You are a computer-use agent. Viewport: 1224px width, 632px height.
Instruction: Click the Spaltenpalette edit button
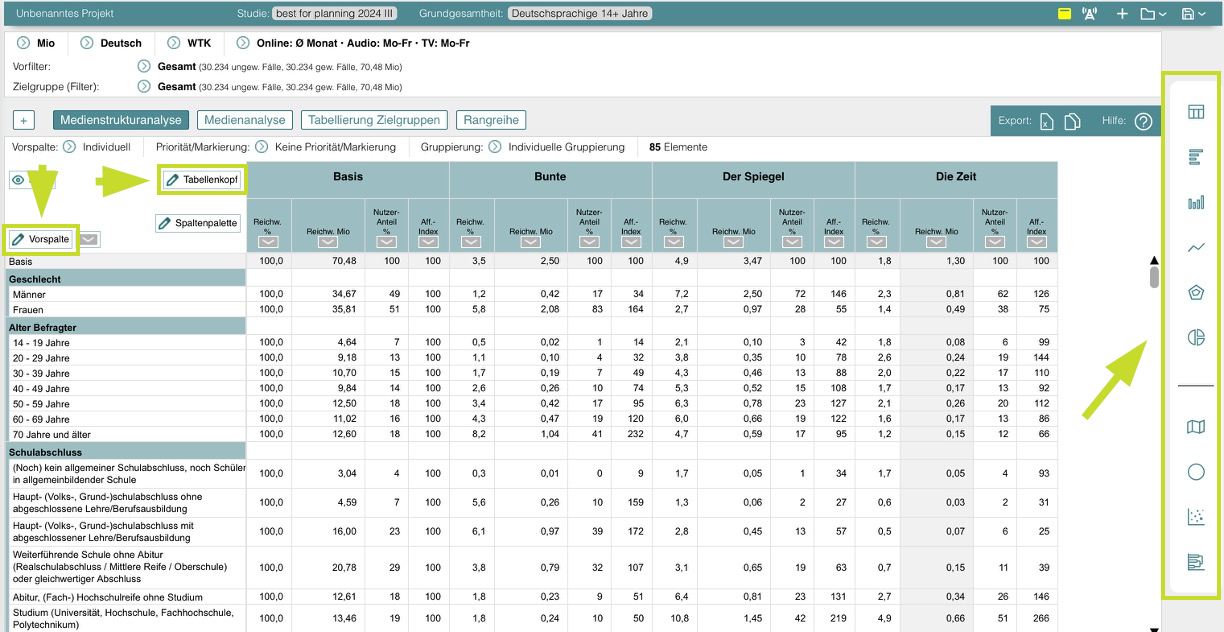point(198,223)
